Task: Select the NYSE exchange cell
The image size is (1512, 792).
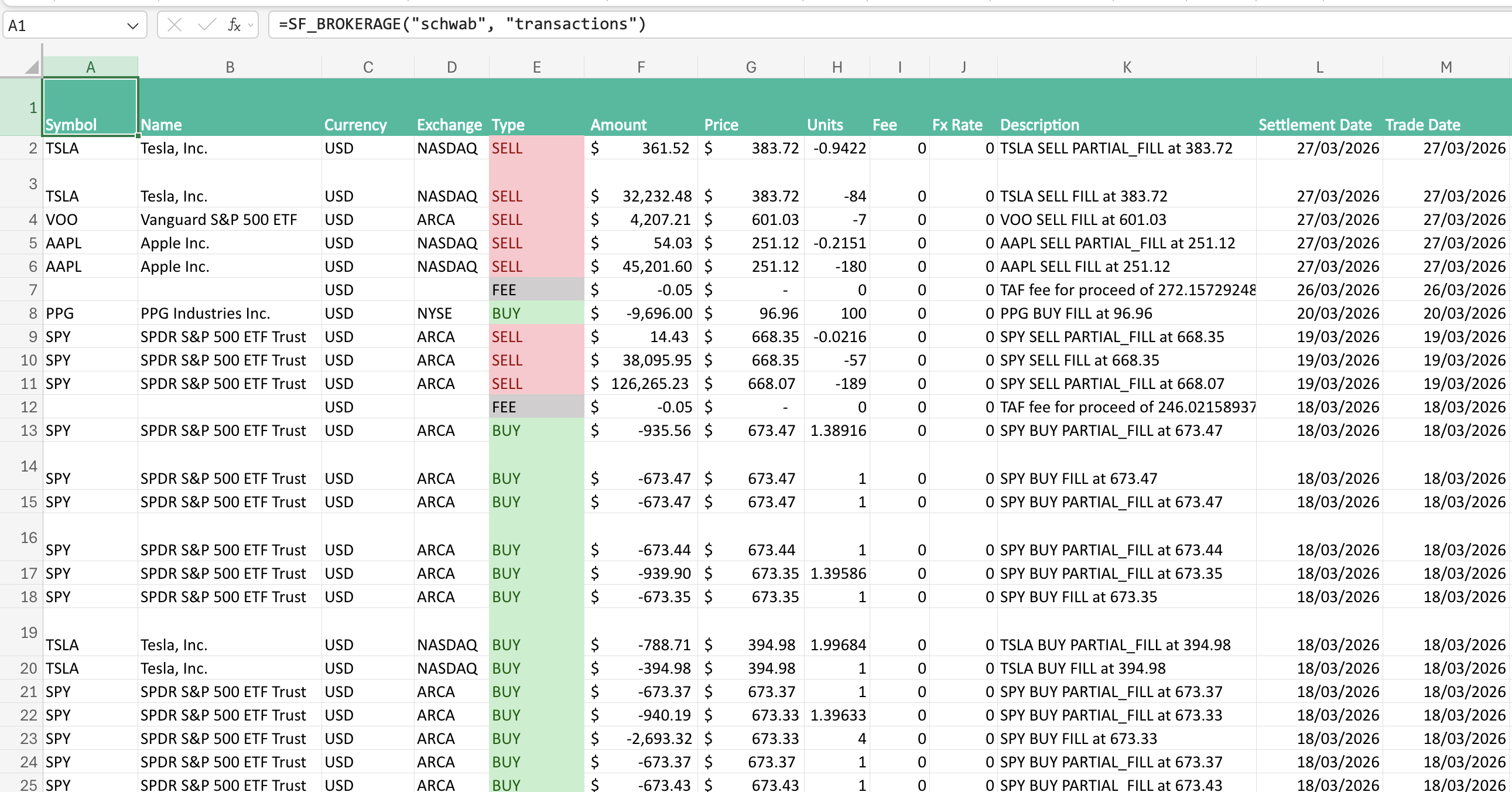Action: (451, 313)
